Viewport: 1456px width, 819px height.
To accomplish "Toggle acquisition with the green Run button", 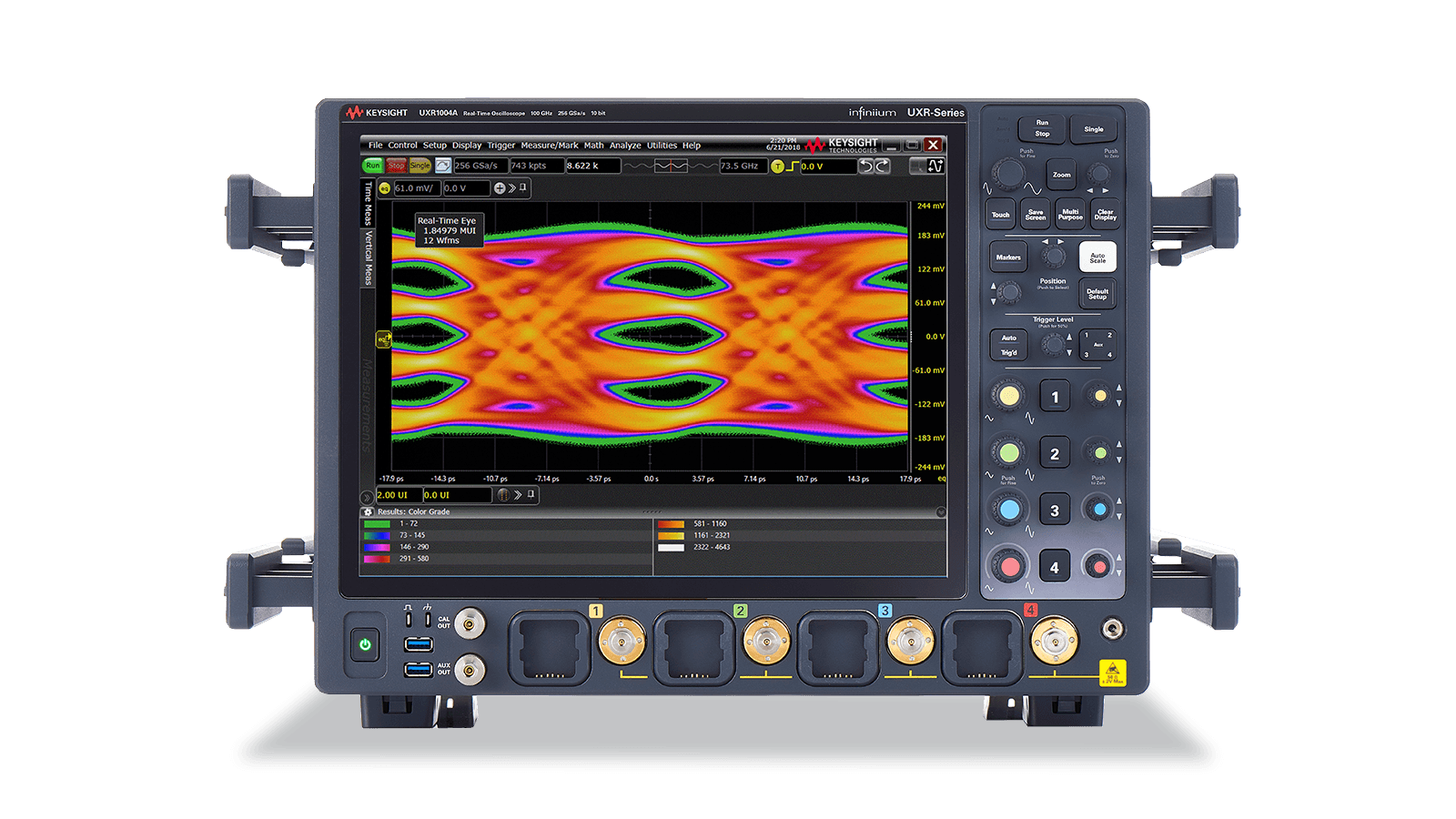I will [373, 165].
